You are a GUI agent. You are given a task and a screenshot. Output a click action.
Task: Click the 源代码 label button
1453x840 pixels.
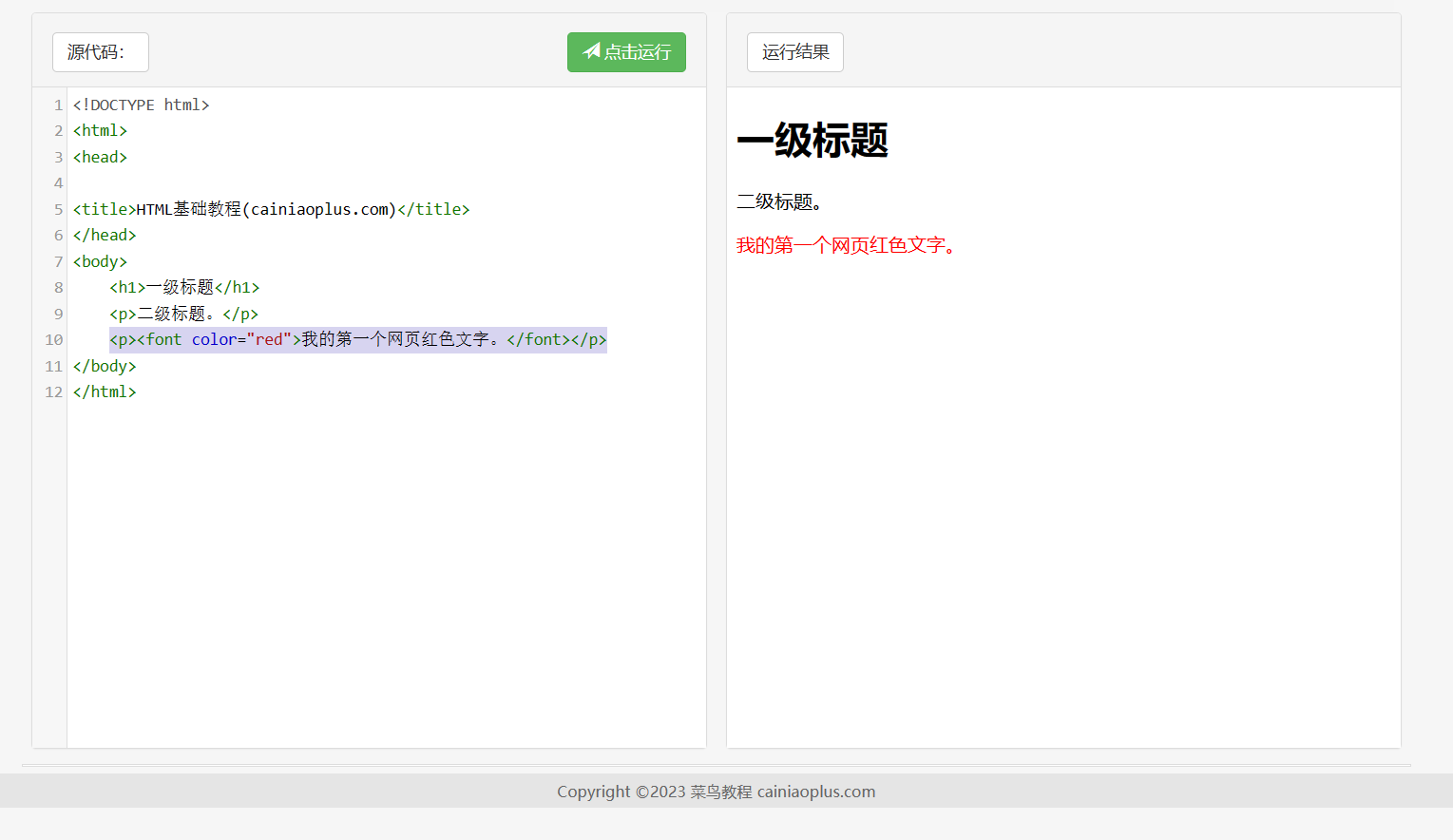[x=101, y=52]
